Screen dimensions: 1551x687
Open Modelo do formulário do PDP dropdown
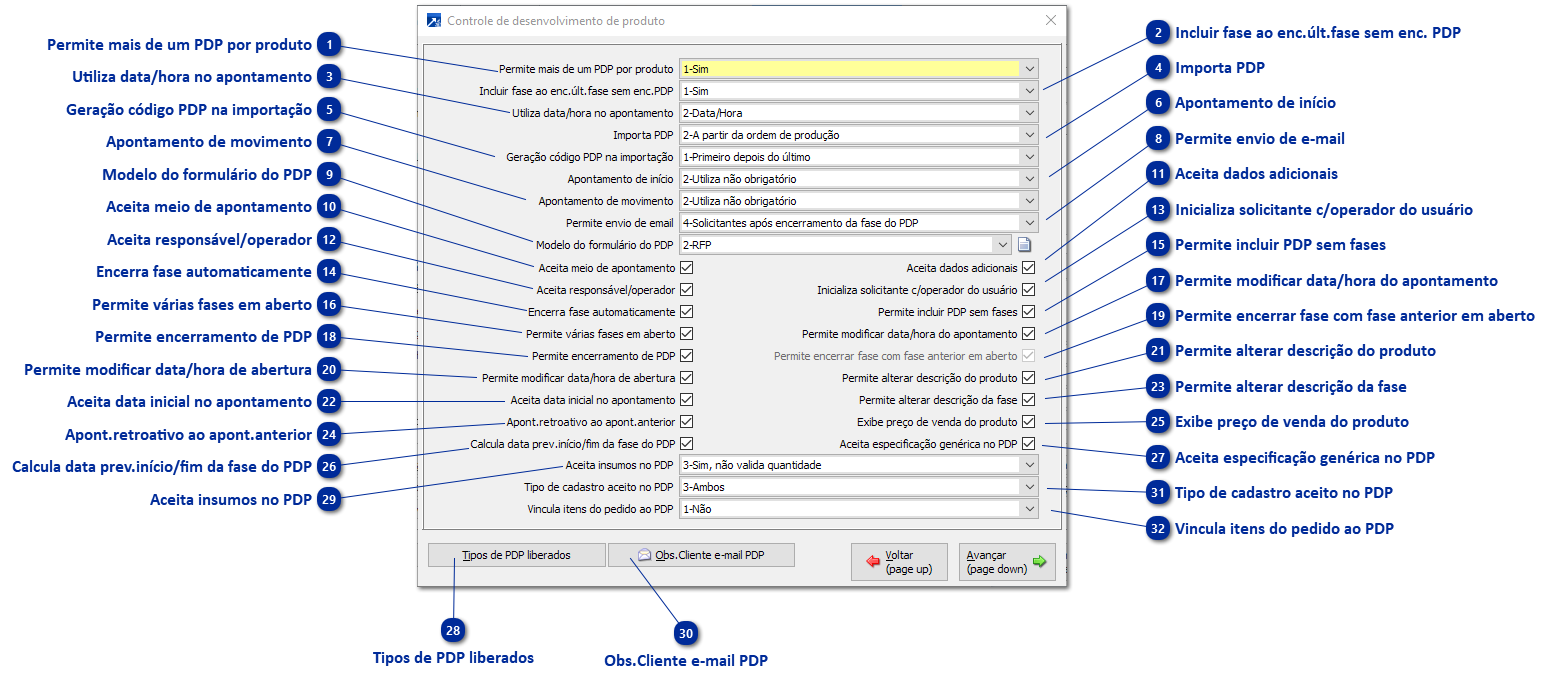click(1003, 245)
